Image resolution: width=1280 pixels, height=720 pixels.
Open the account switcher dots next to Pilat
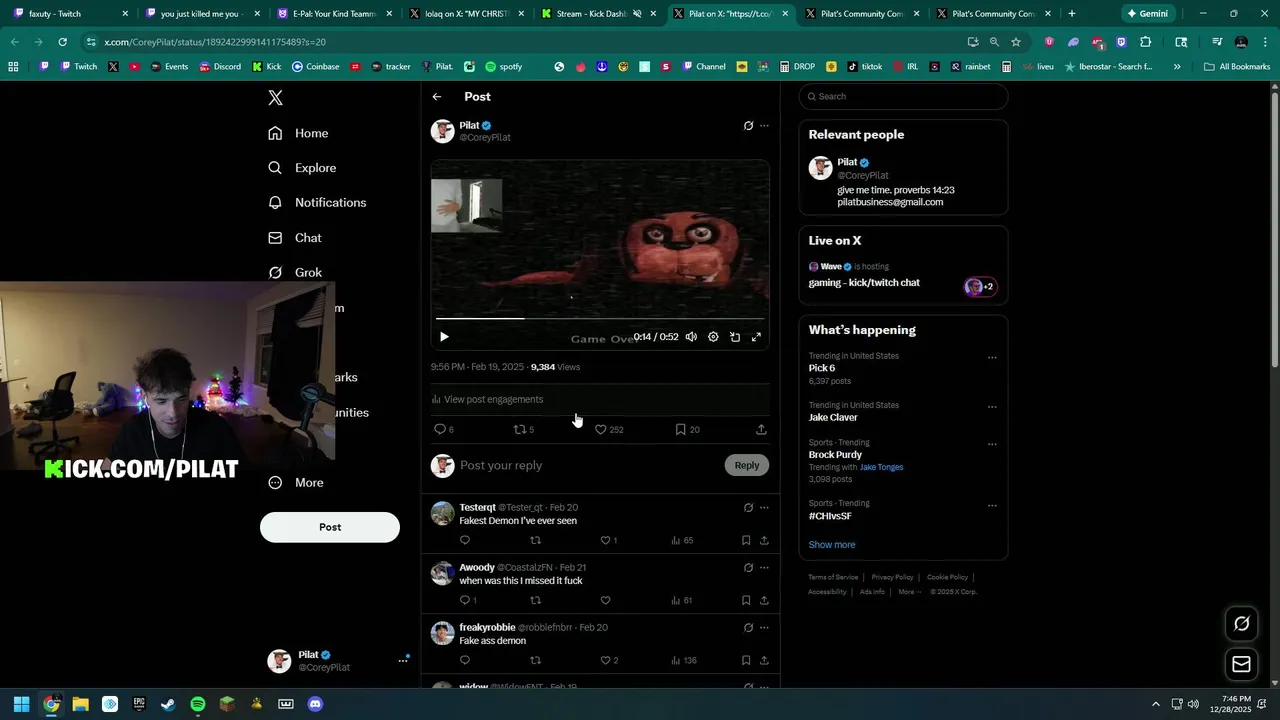pyautogui.click(x=403, y=660)
